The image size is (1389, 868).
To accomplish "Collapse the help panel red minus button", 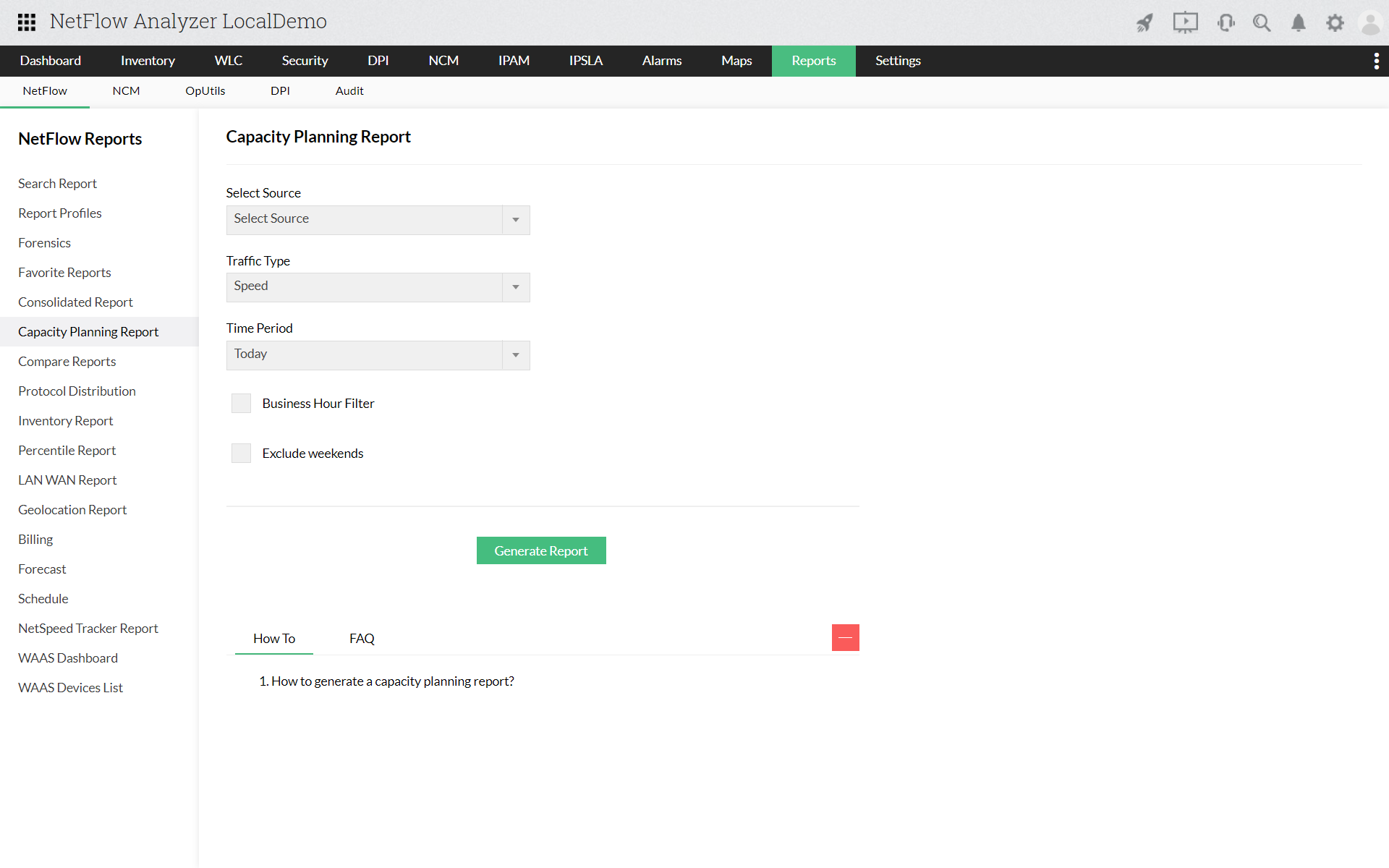I will click(x=845, y=637).
